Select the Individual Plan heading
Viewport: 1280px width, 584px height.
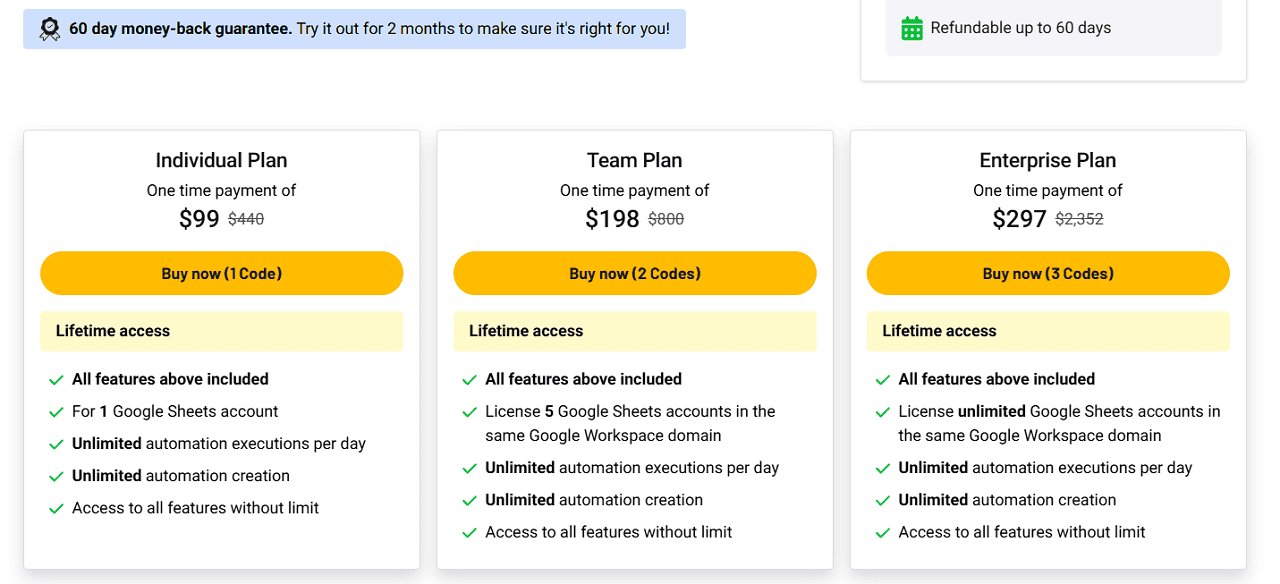pyautogui.click(x=221, y=160)
